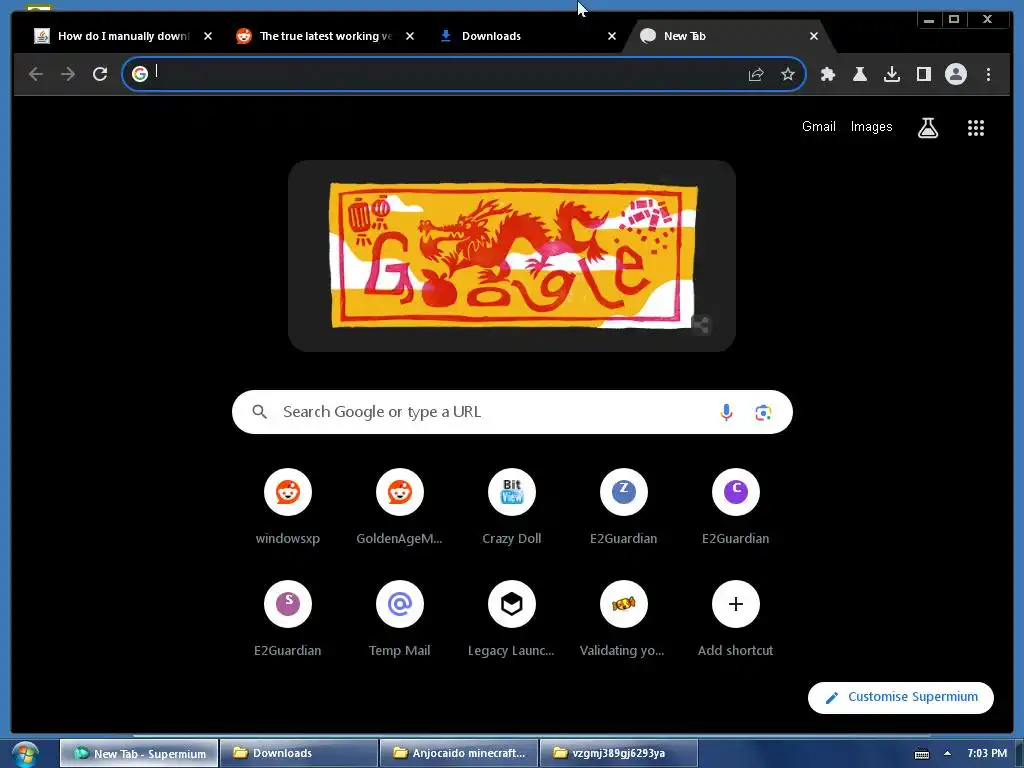The height and width of the screenshot is (768, 1024).
Task: Open the downloads toolbar icon
Action: 891,74
